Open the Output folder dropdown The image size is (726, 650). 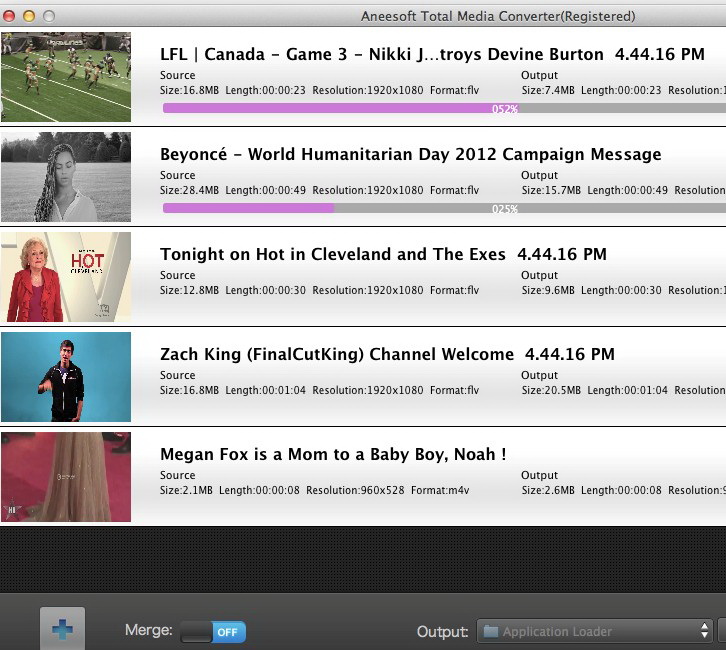tap(593, 631)
